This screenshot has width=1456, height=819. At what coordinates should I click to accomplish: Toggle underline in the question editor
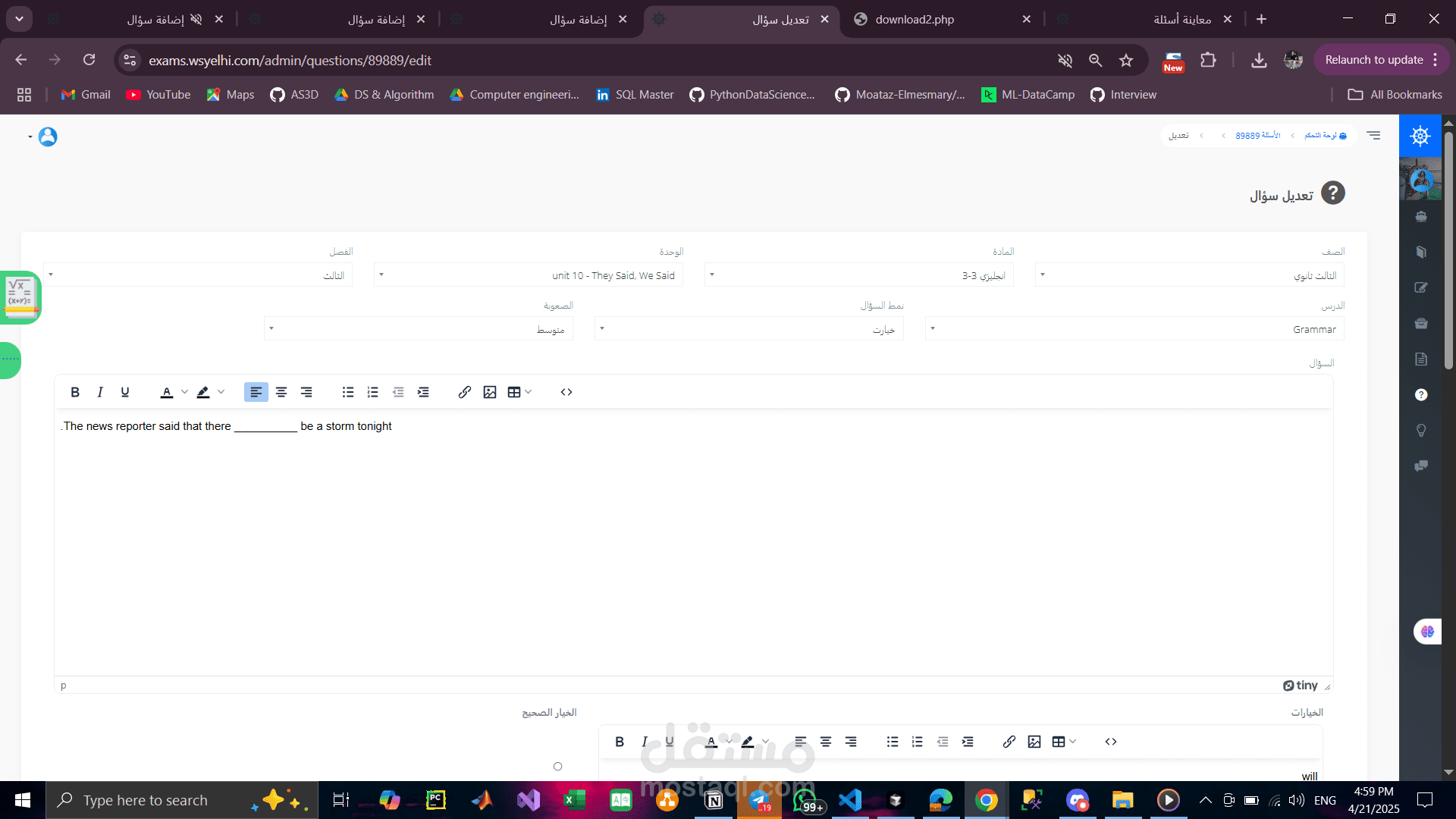click(125, 392)
